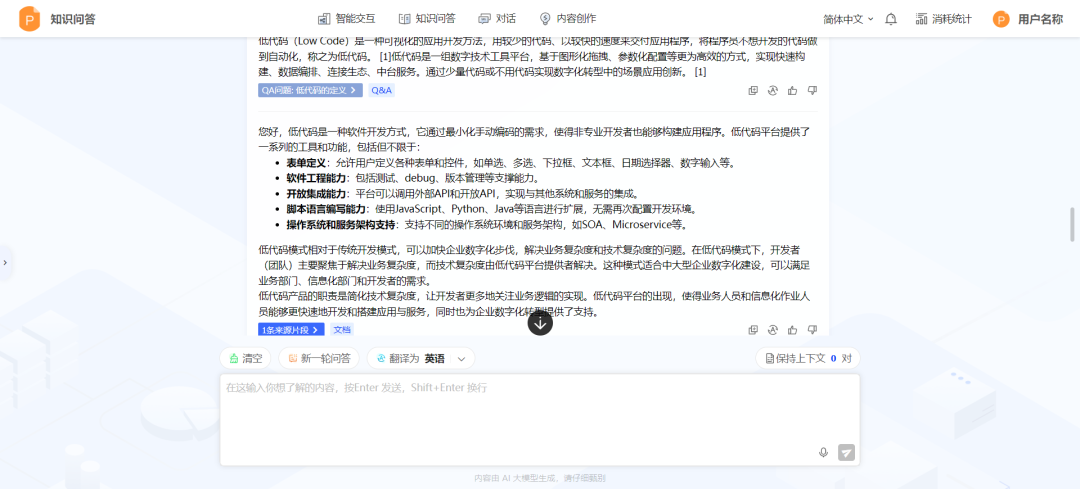This screenshot has height=489, width=1080.
Task: Click the translate icon on first answer
Action: [x=773, y=90]
